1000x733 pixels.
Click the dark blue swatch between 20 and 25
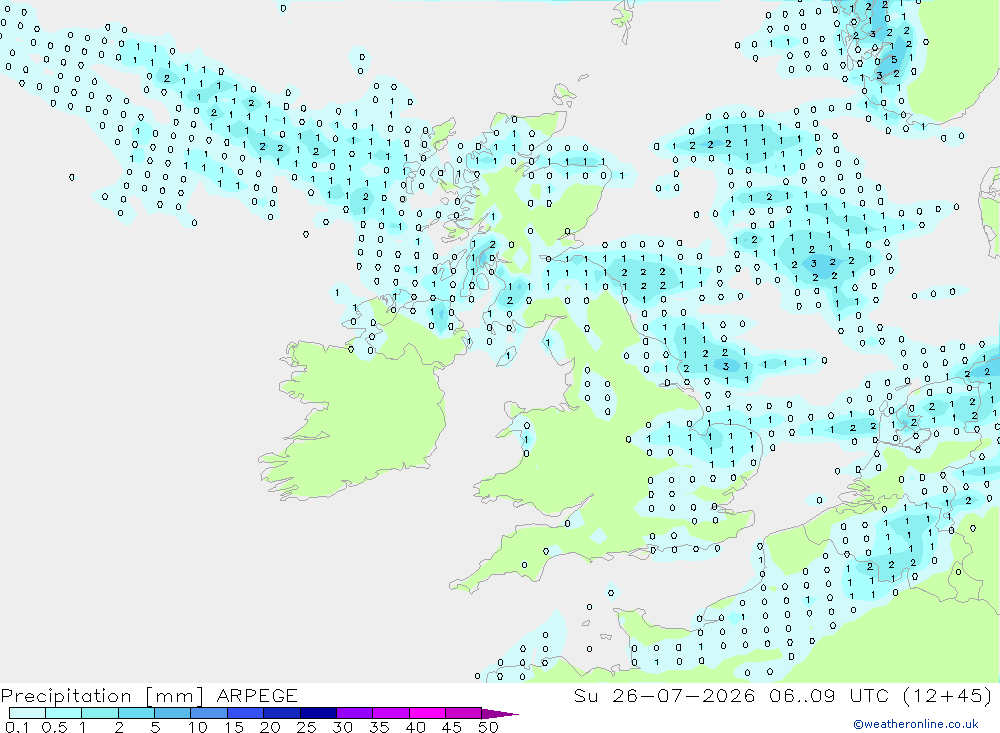(282, 713)
